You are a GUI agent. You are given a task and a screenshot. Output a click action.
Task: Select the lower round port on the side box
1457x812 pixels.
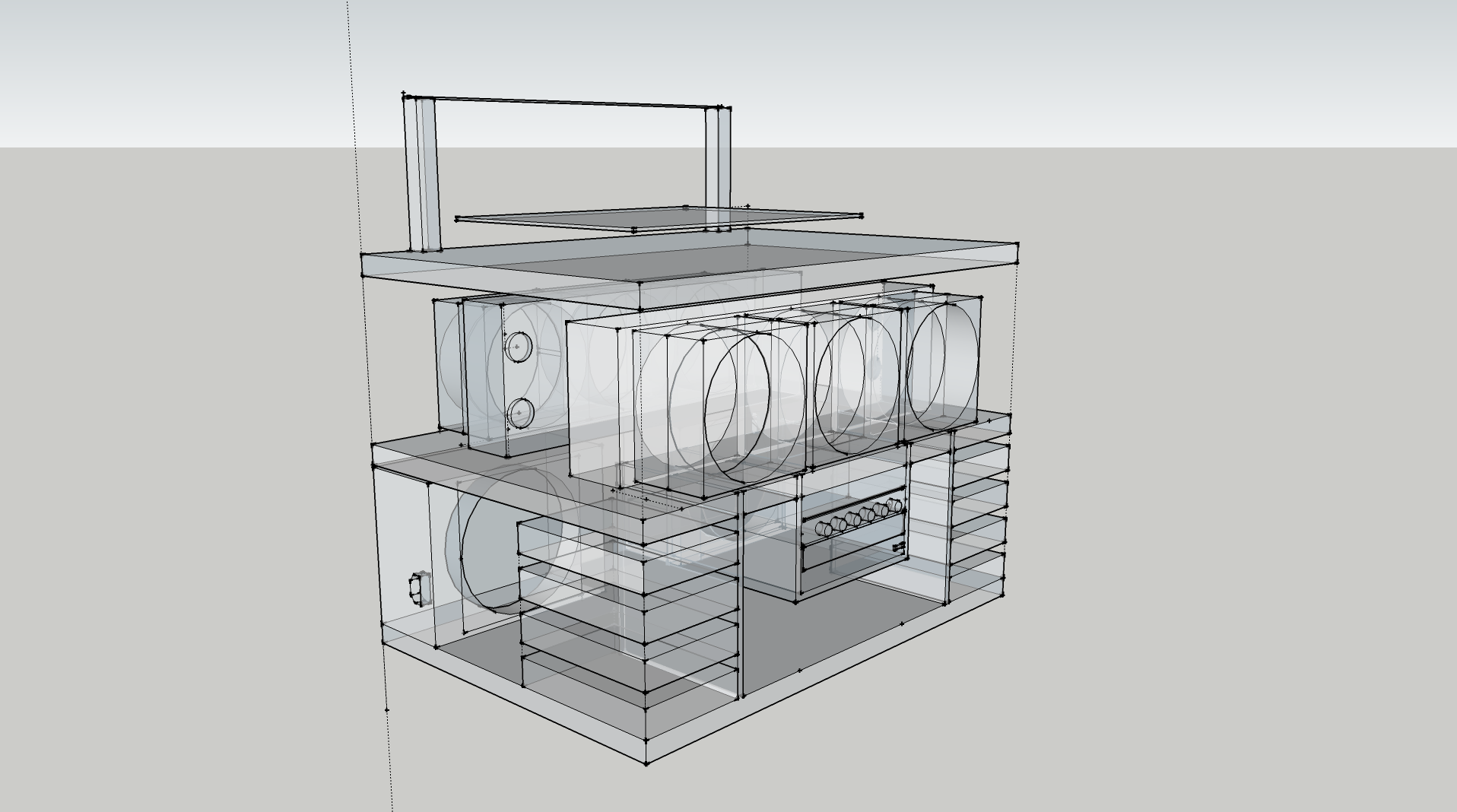pyautogui.click(x=519, y=414)
